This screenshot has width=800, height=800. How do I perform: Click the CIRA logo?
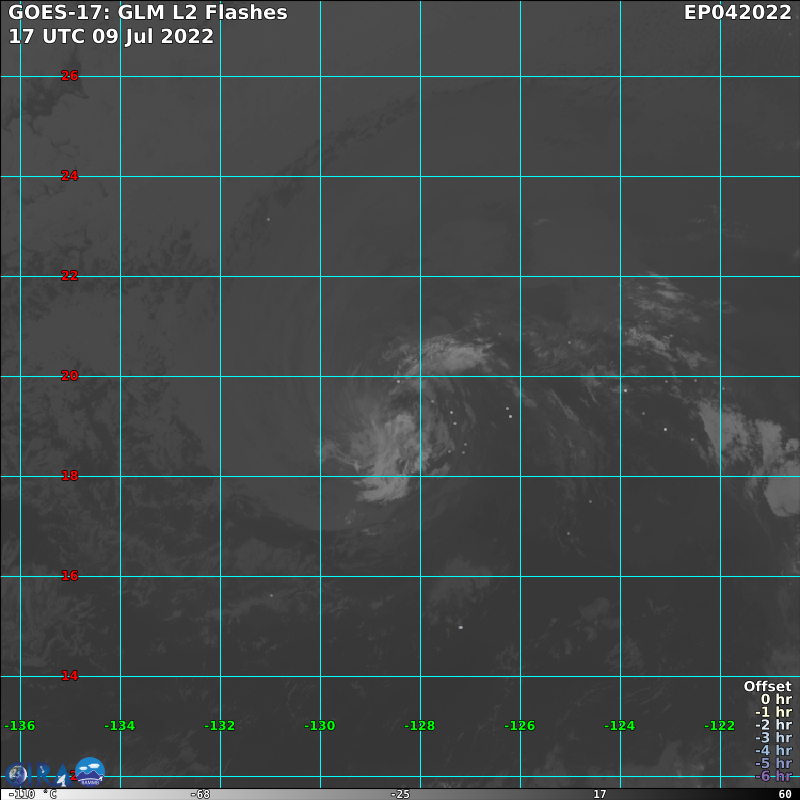pyautogui.click(x=40, y=773)
